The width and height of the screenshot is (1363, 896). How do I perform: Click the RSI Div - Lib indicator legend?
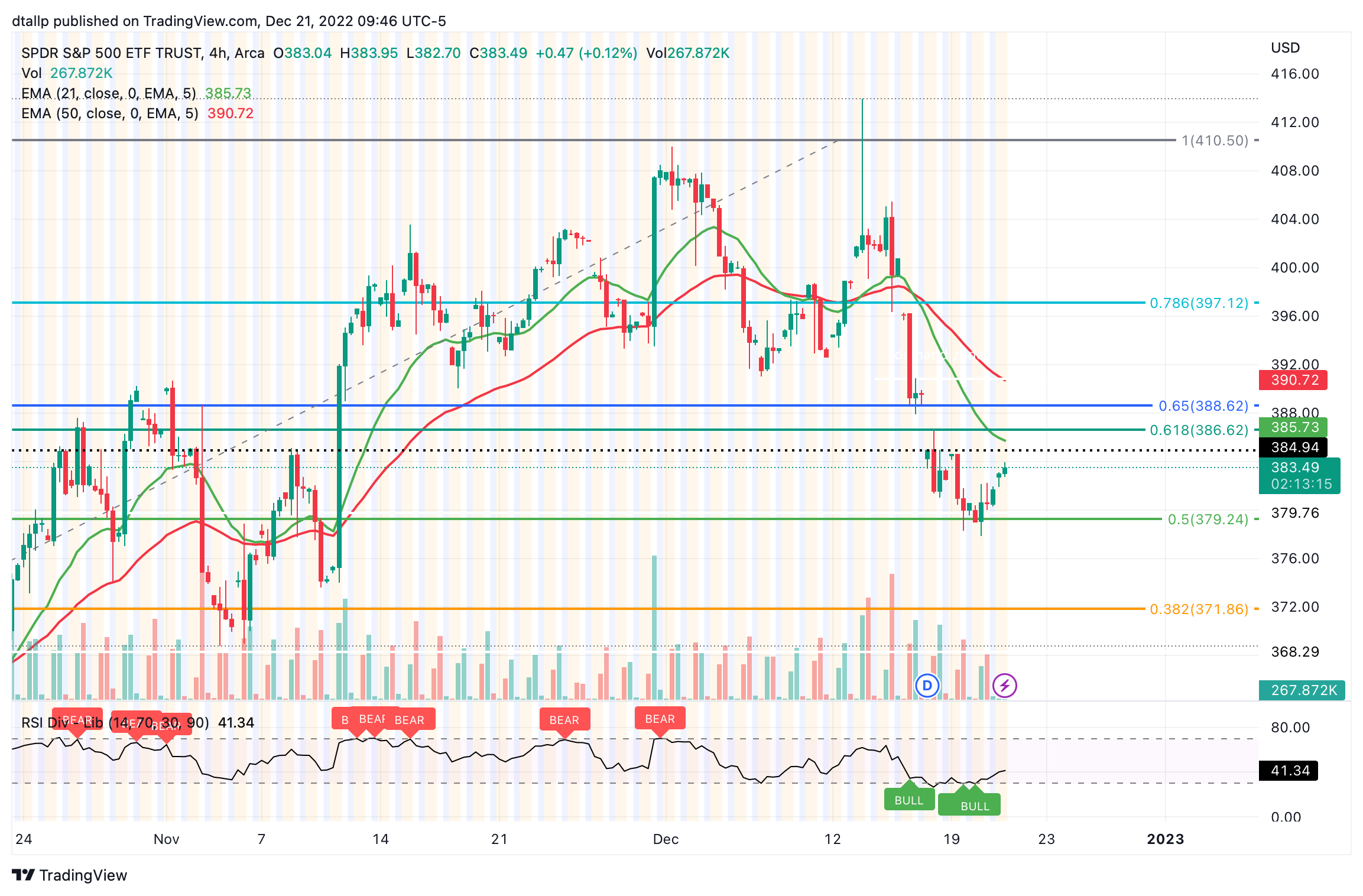[138, 723]
